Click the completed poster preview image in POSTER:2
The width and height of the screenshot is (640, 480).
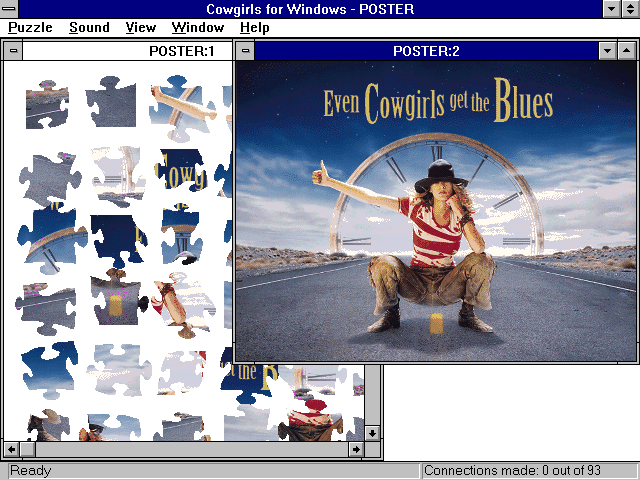point(436,211)
